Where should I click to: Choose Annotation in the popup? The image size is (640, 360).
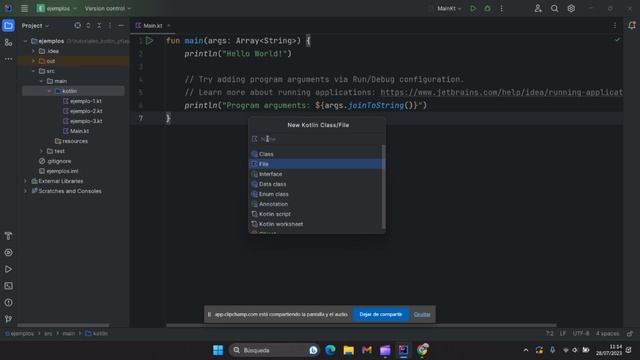coord(316,204)
